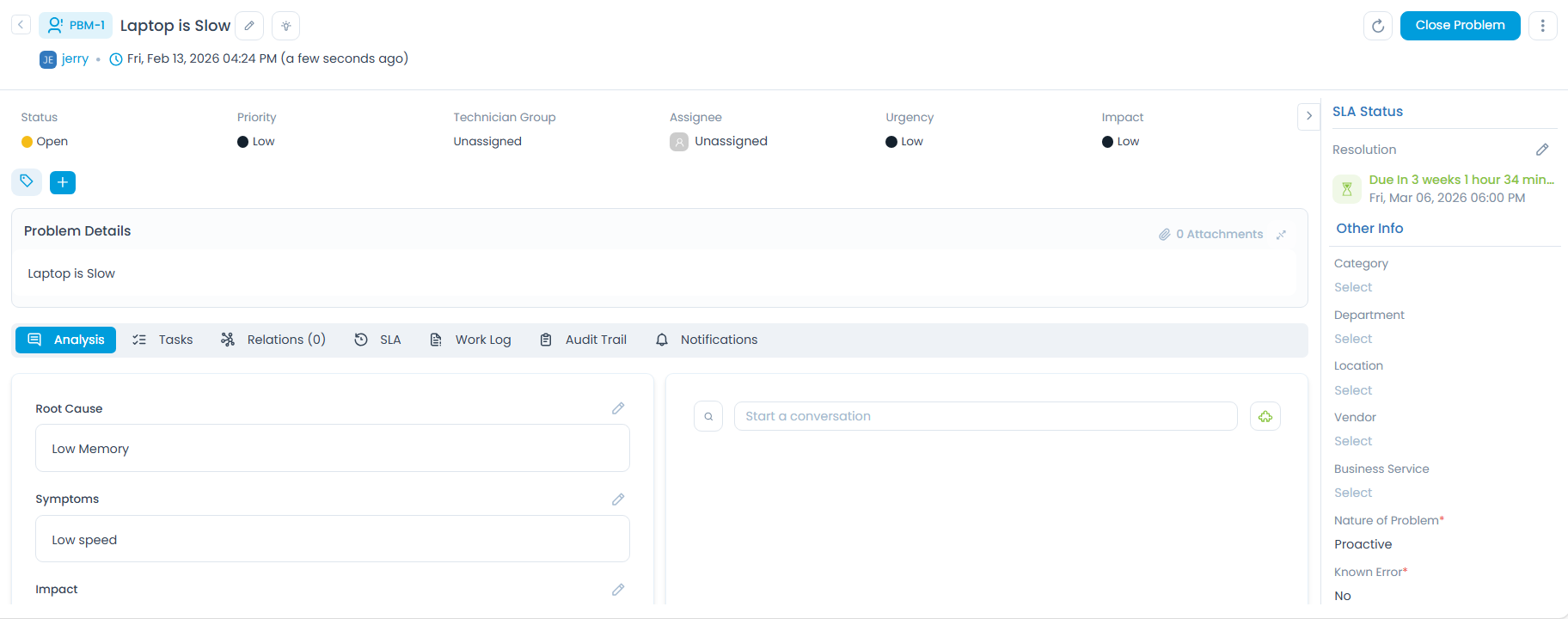Edit the SLA Resolution due date
Viewport: 1568px width, 619px height.
1542,150
